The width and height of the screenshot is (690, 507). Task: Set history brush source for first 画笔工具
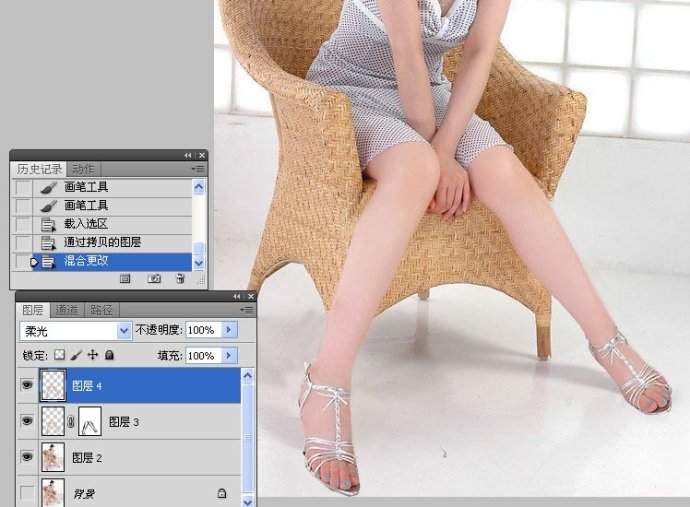(22, 188)
